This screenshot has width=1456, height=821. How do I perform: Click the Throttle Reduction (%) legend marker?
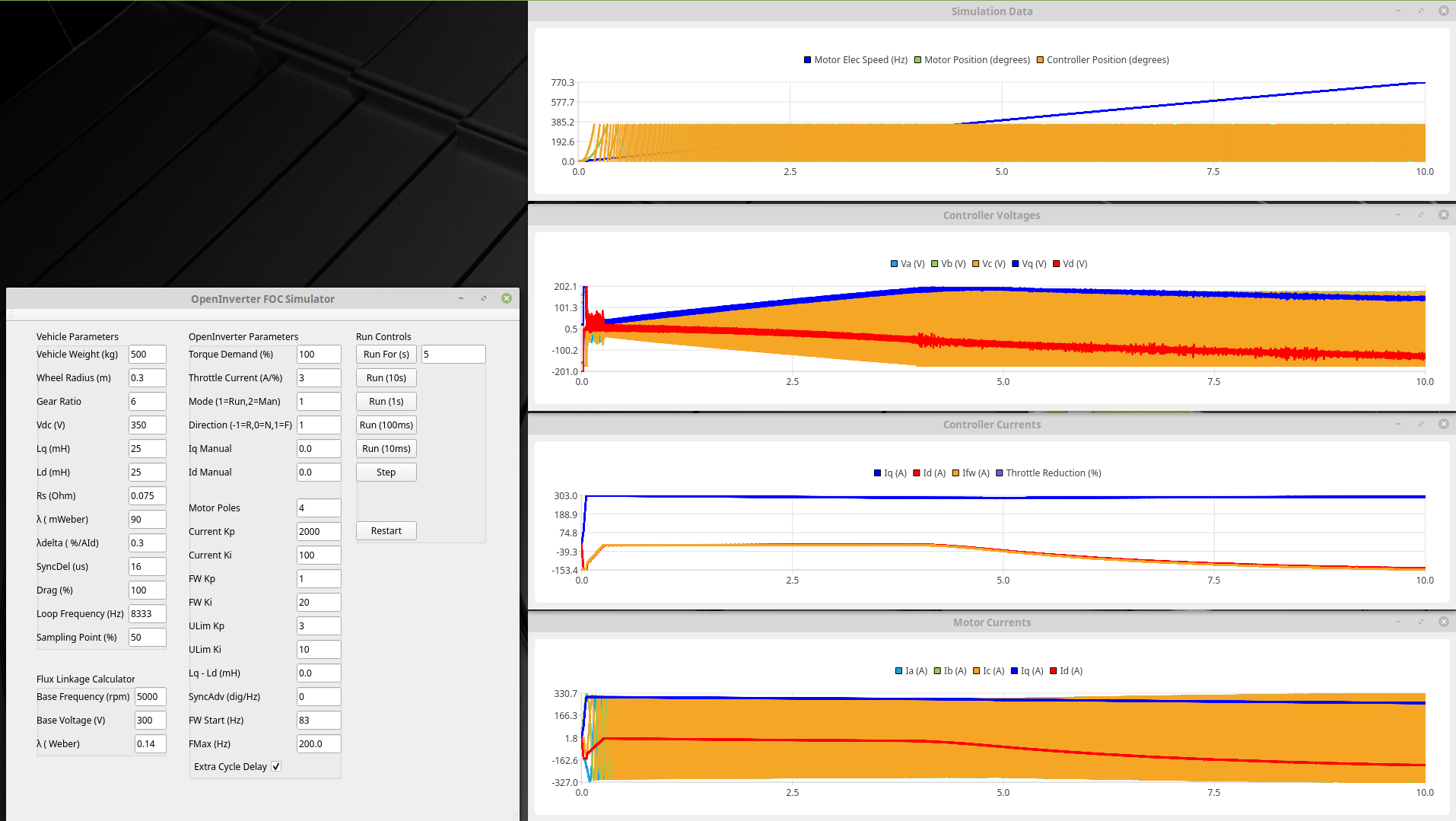coord(1000,473)
